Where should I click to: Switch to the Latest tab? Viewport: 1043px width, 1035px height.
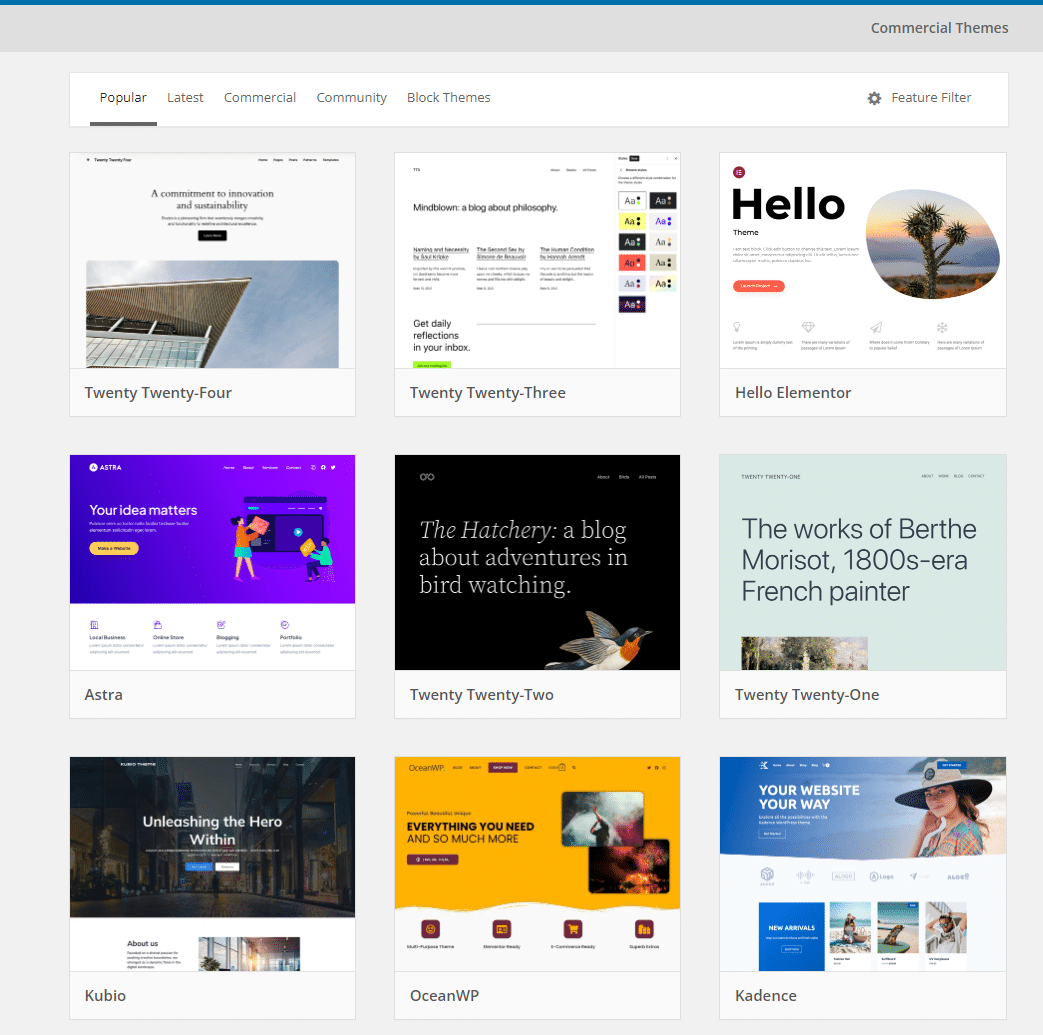click(x=185, y=98)
